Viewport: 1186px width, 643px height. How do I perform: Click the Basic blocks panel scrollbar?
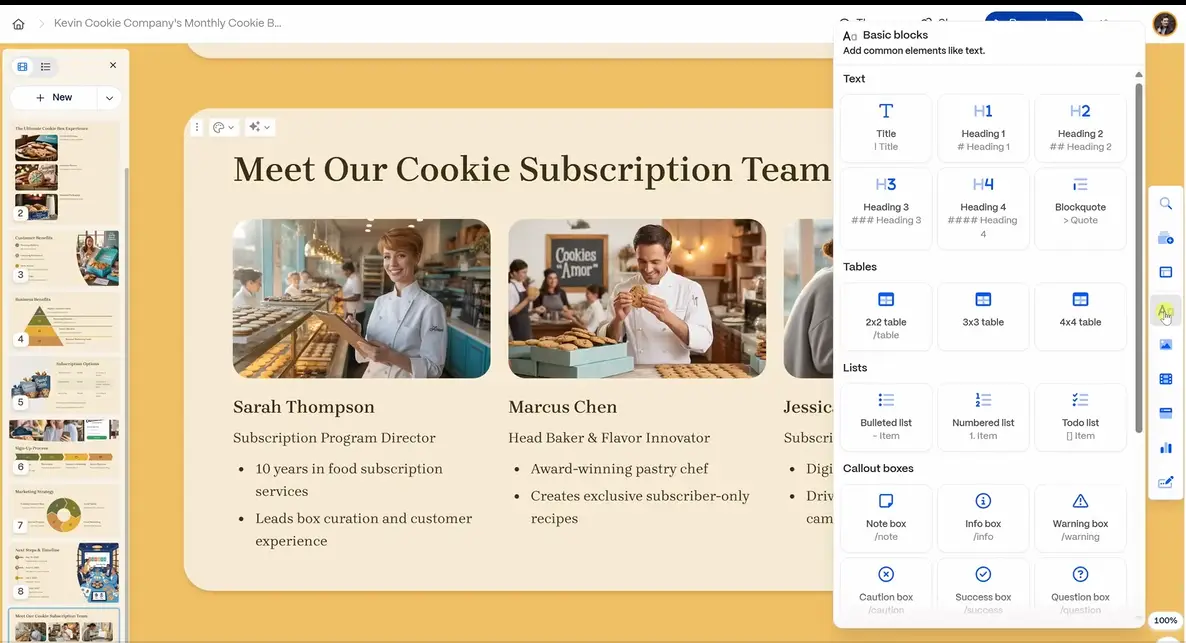(1138, 257)
